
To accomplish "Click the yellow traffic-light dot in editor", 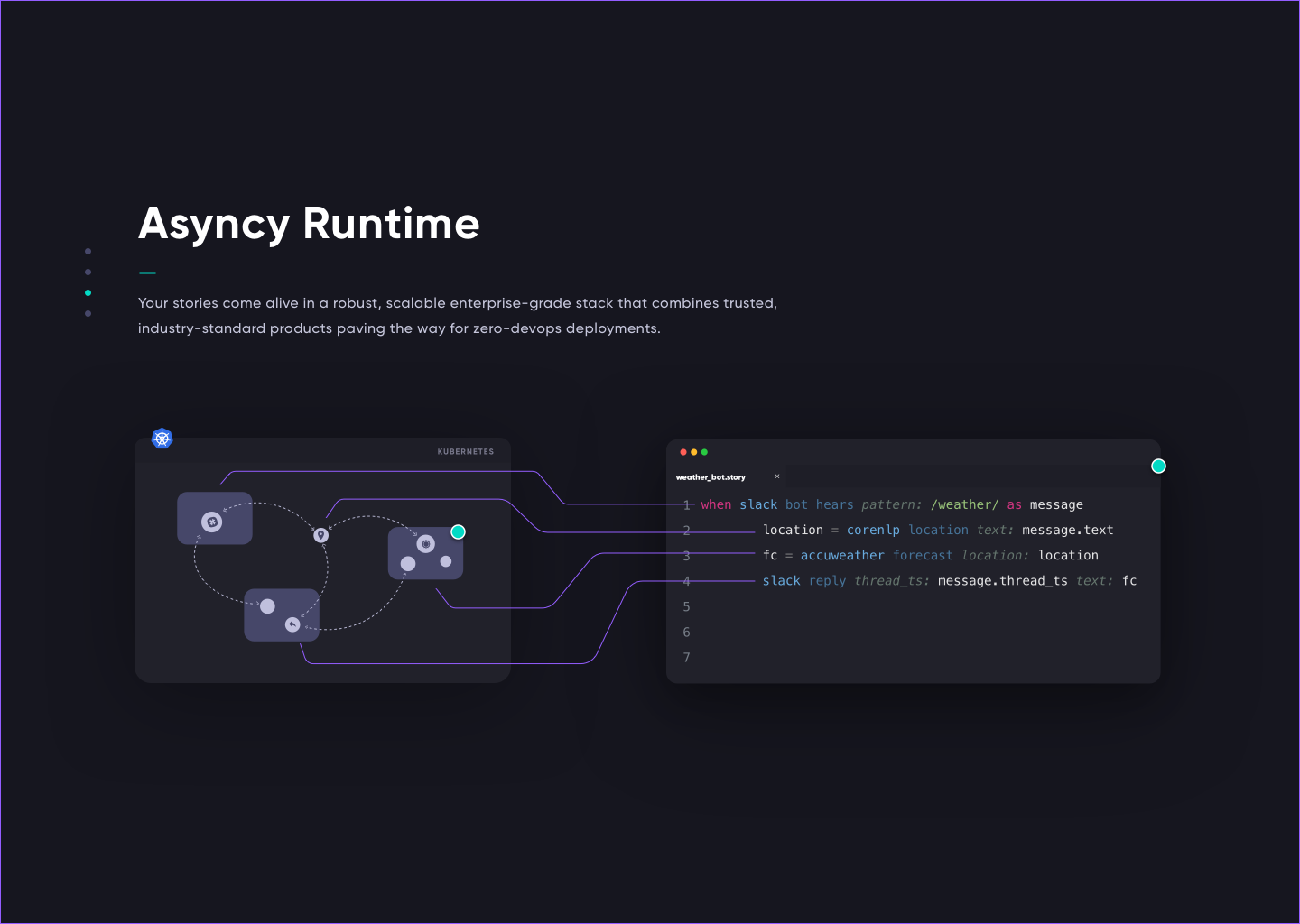I will tap(694, 452).
